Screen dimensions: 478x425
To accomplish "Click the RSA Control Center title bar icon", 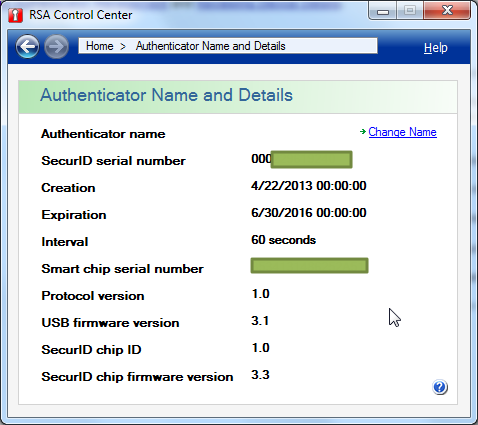I will [x=15, y=15].
